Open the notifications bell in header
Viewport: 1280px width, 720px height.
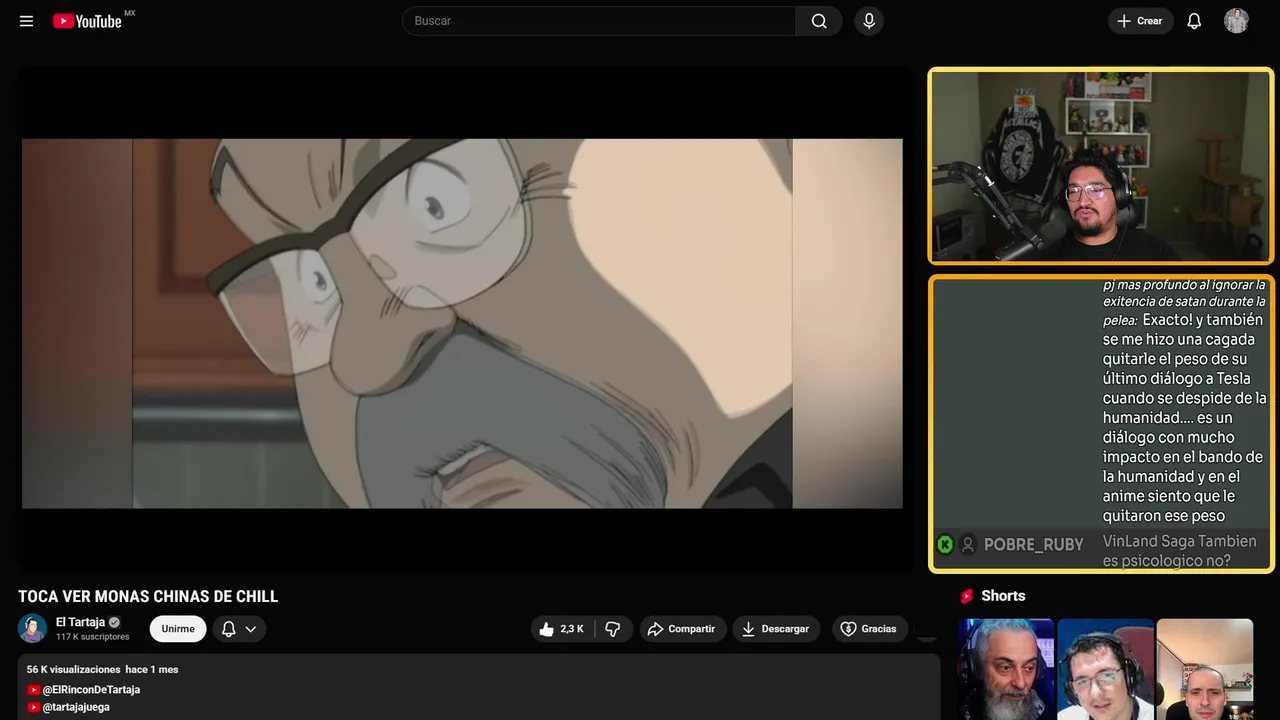tap(1194, 21)
